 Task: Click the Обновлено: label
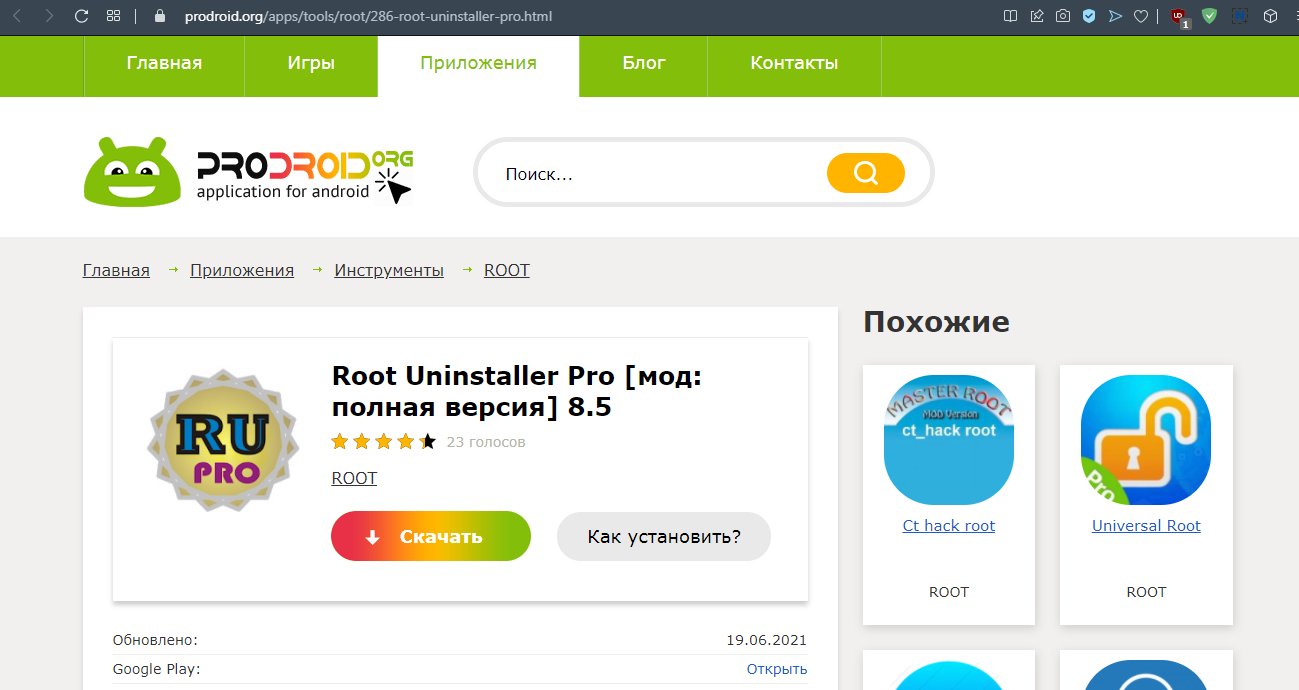click(155, 640)
